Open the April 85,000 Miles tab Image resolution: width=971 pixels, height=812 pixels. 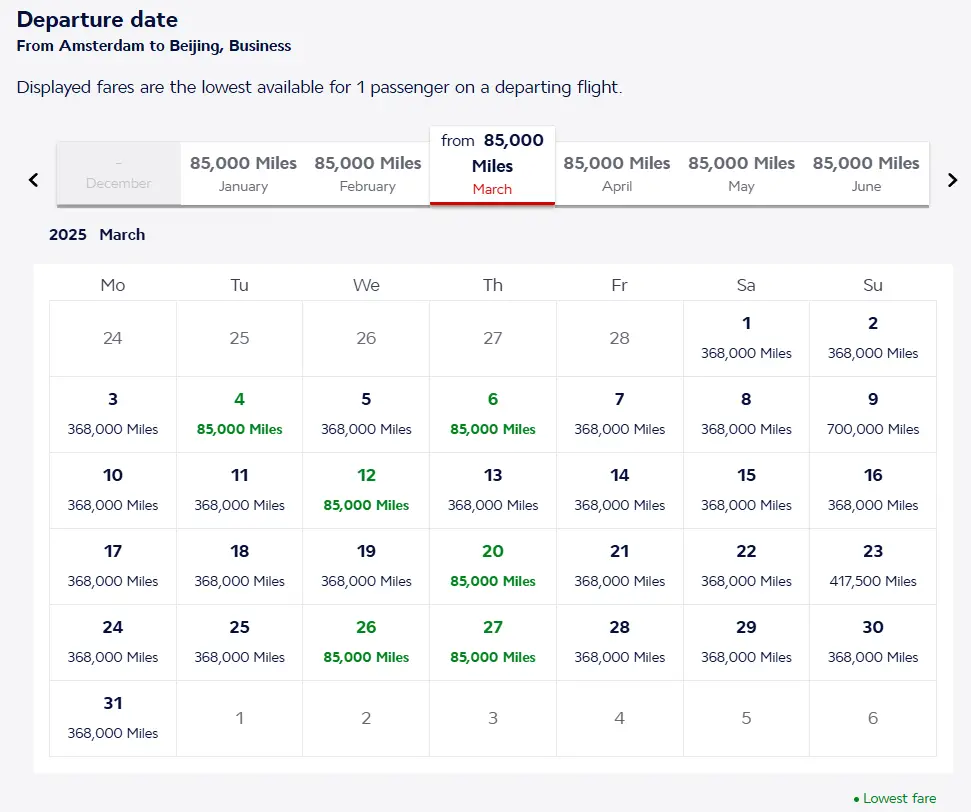[617, 173]
